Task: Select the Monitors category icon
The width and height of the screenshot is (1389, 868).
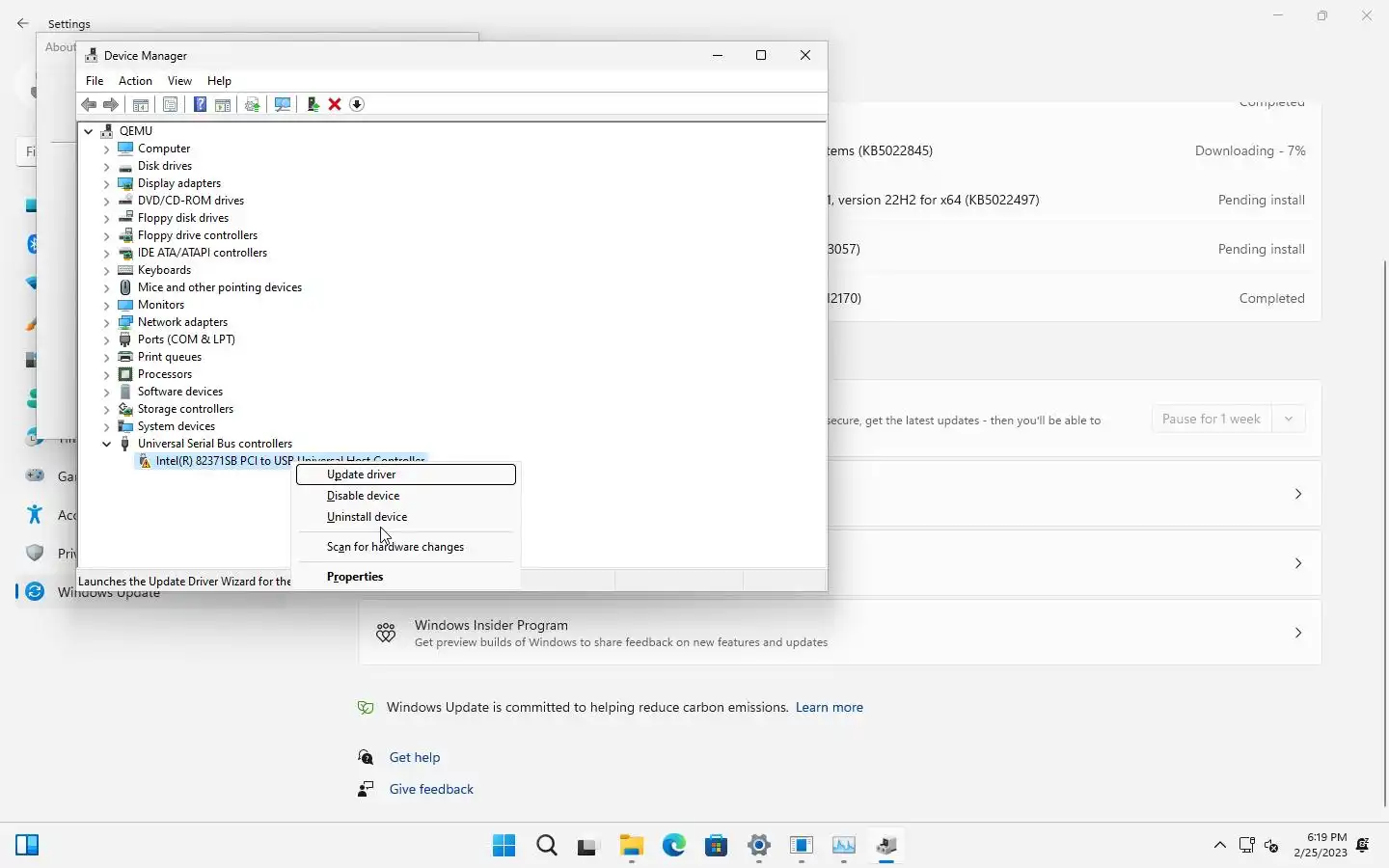Action: click(x=125, y=305)
